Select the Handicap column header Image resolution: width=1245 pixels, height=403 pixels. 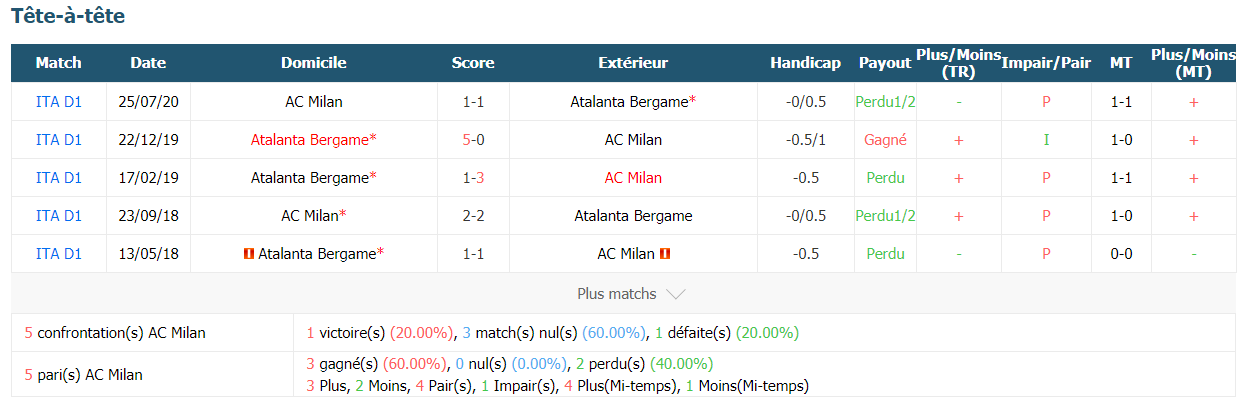[805, 63]
